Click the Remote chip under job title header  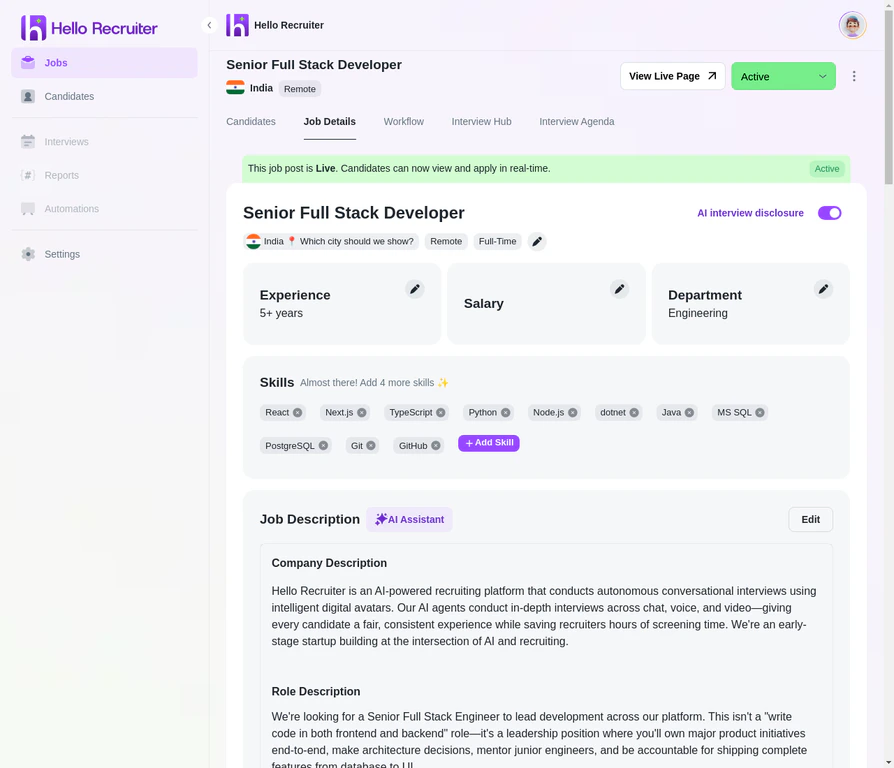[300, 88]
